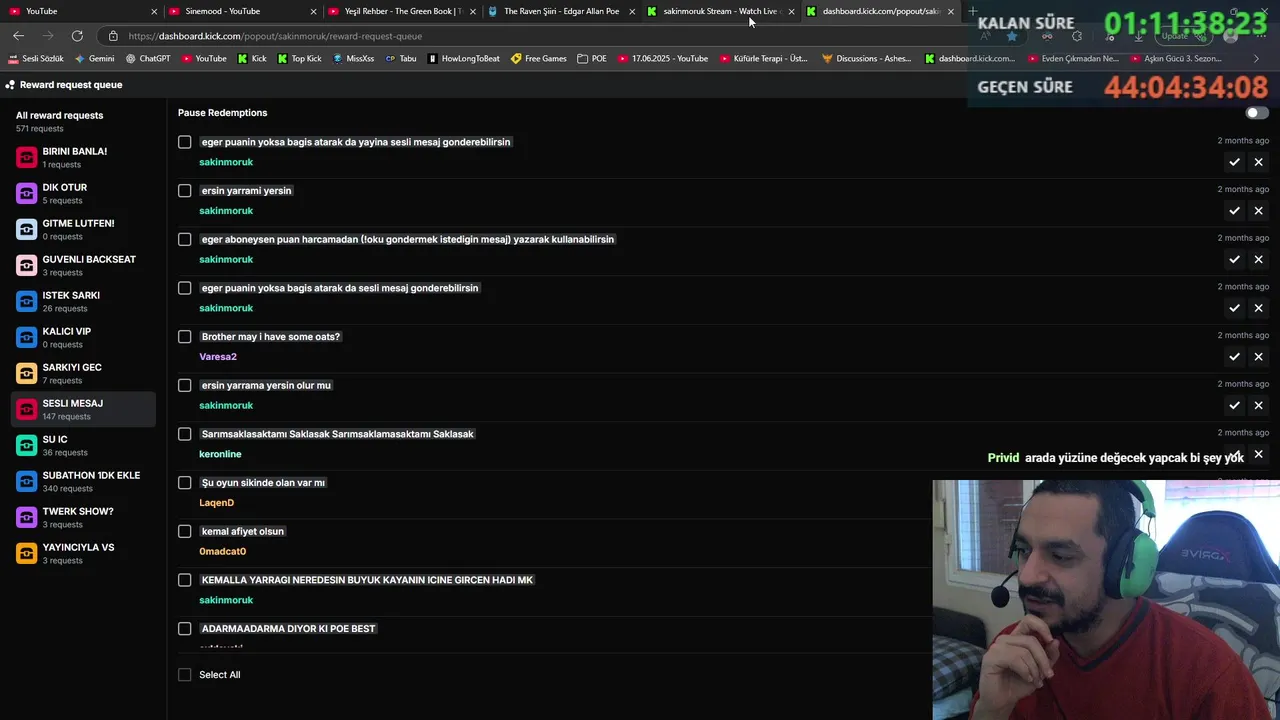Open the Tabu bookmark
Screen dimensions: 1280x720
click(x=401, y=58)
